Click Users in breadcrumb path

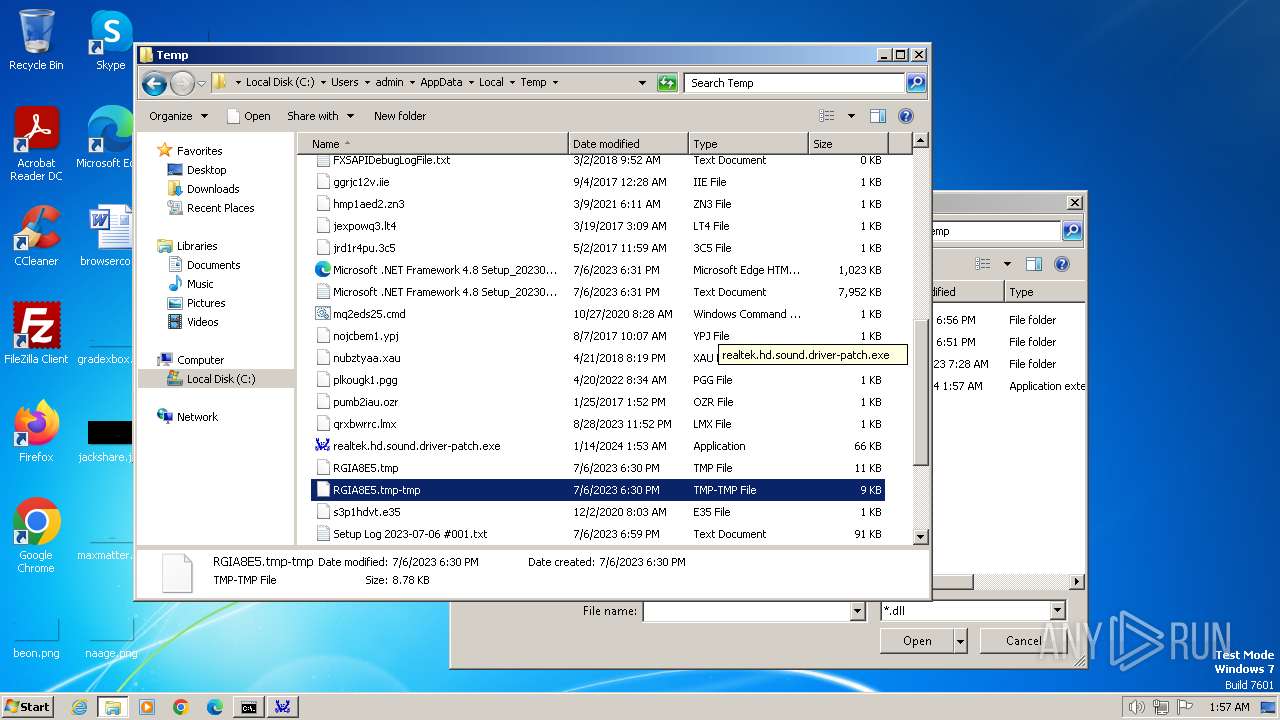pos(344,83)
